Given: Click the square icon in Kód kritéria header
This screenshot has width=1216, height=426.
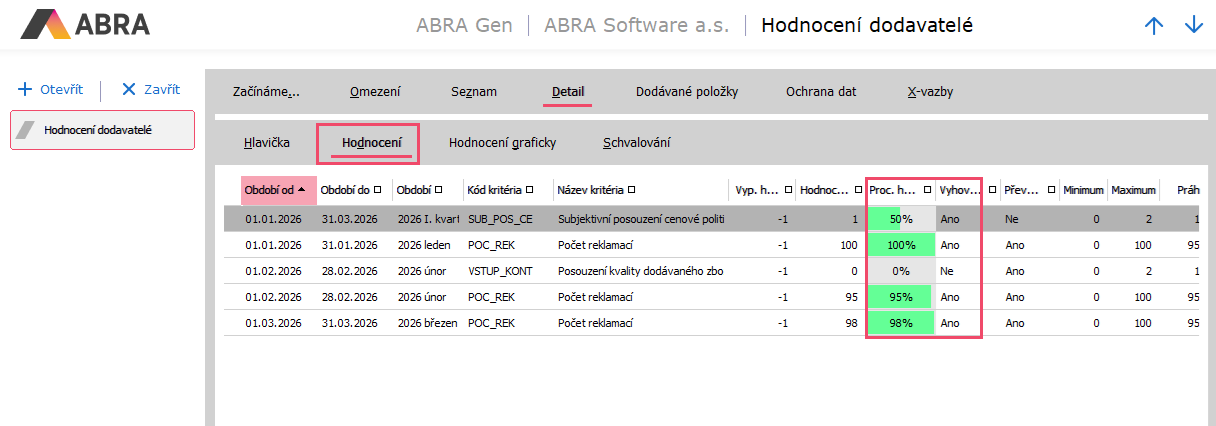Looking at the screenshot, I should click(529, 190).
